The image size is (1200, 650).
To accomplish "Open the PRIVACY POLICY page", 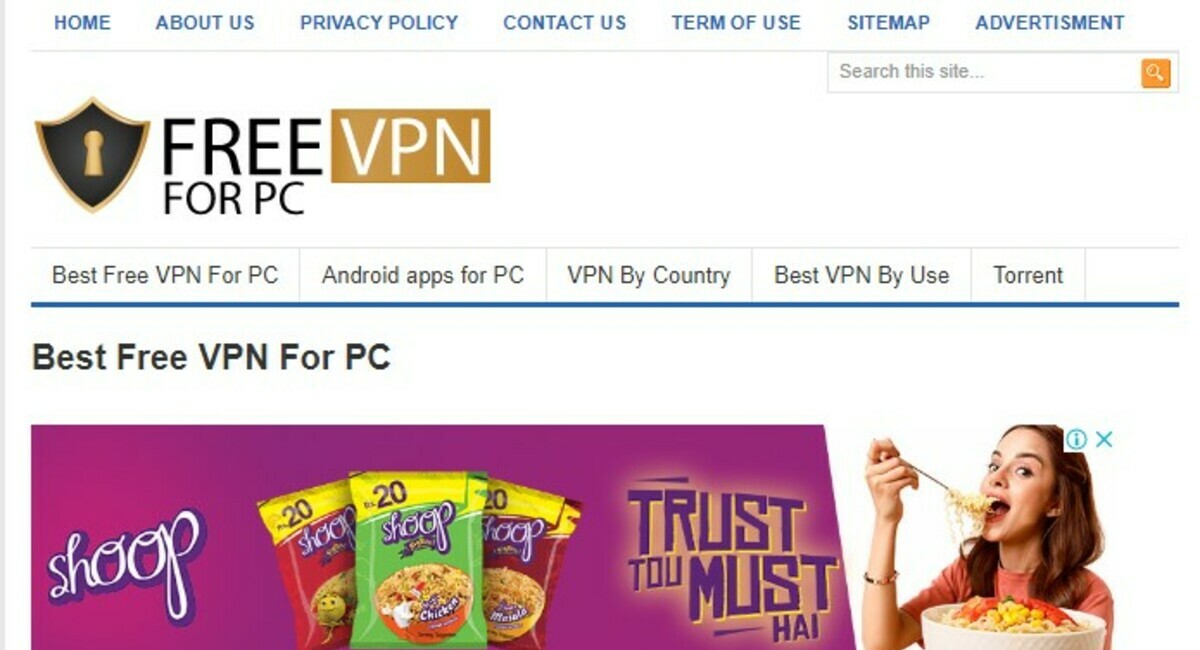I will [x=379, y=22].
